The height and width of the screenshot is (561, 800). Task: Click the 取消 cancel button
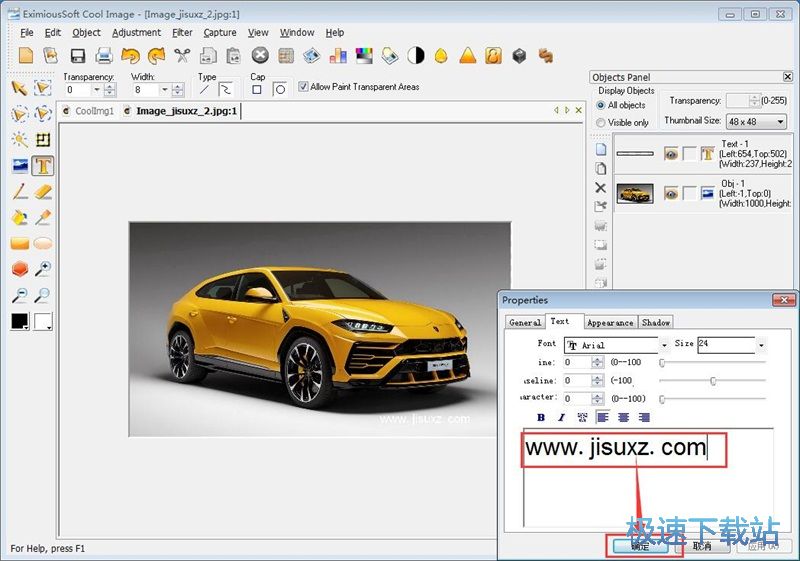click(x=702, y=546)
